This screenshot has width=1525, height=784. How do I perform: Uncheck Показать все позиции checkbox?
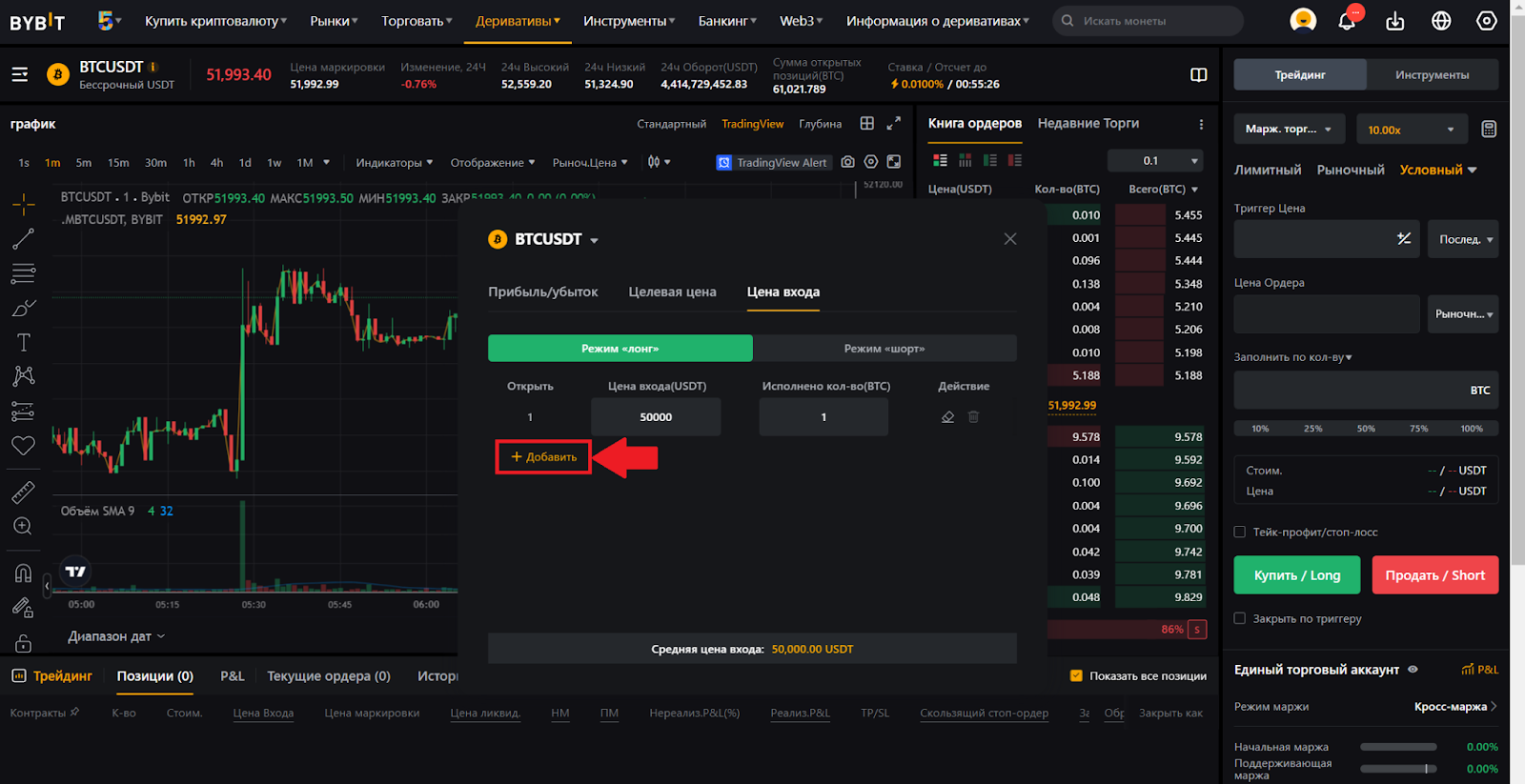click(1076, 675)
